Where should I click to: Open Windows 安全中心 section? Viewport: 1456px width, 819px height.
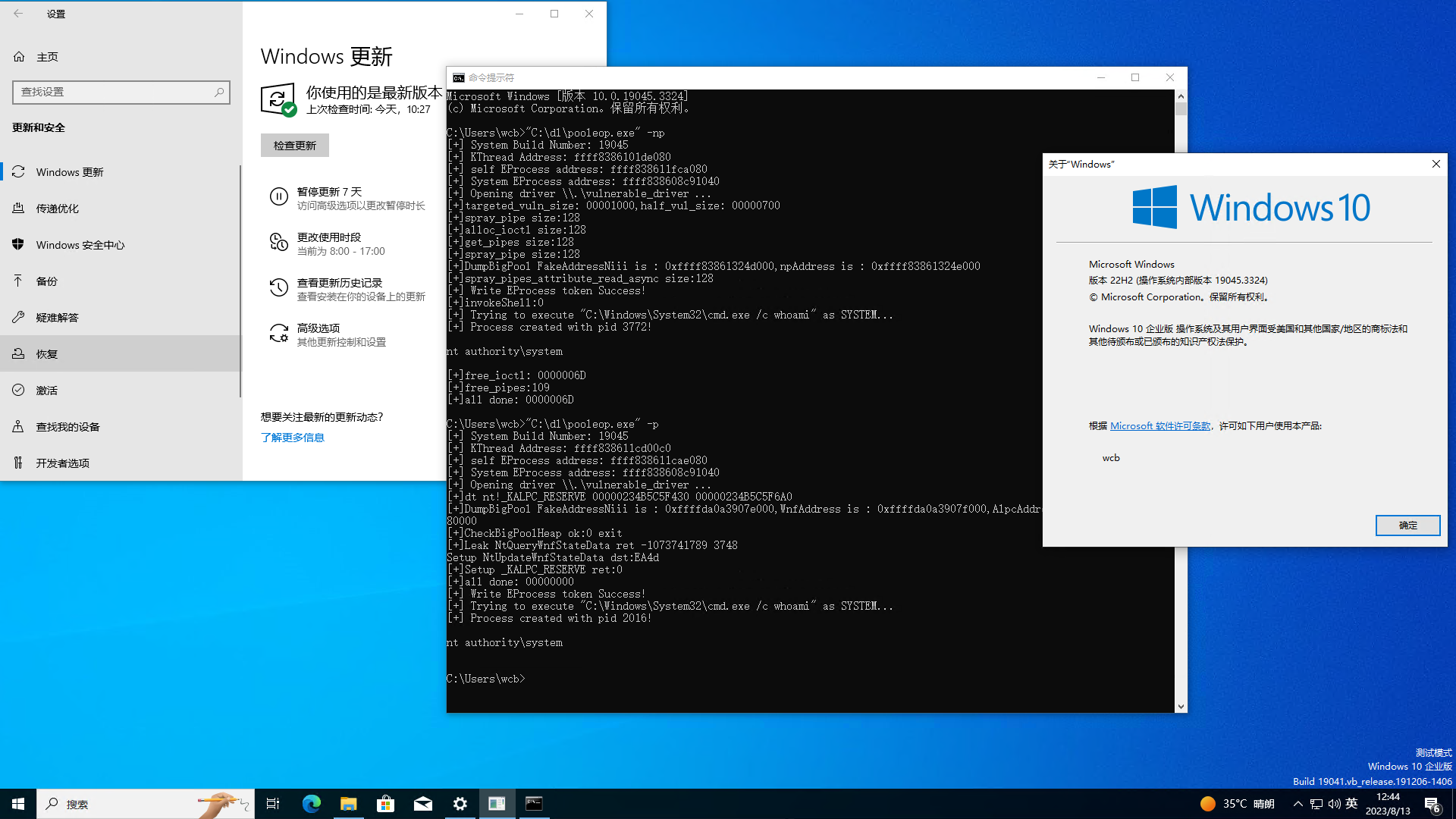tap(121, 245)
